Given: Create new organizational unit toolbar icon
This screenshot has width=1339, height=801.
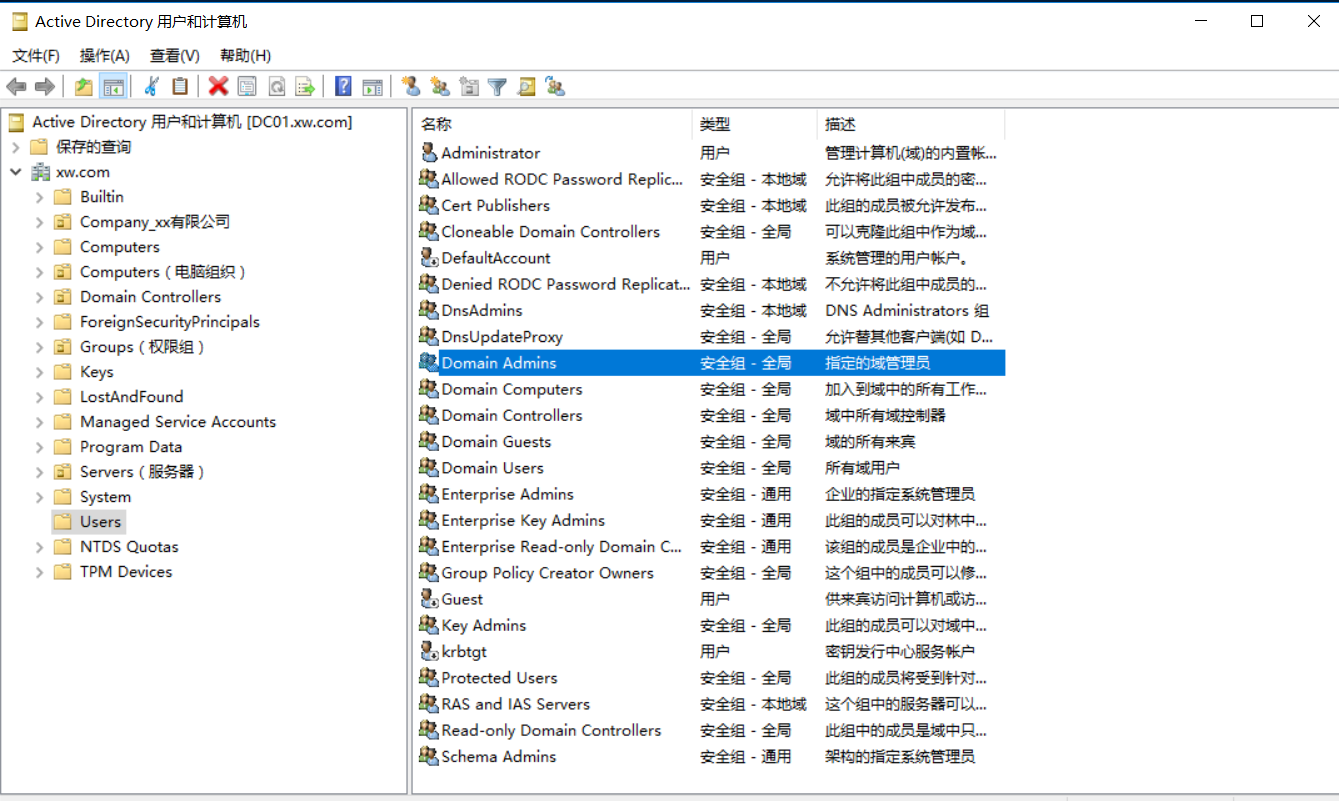Looking at the screenshot, I should point(468,87).
